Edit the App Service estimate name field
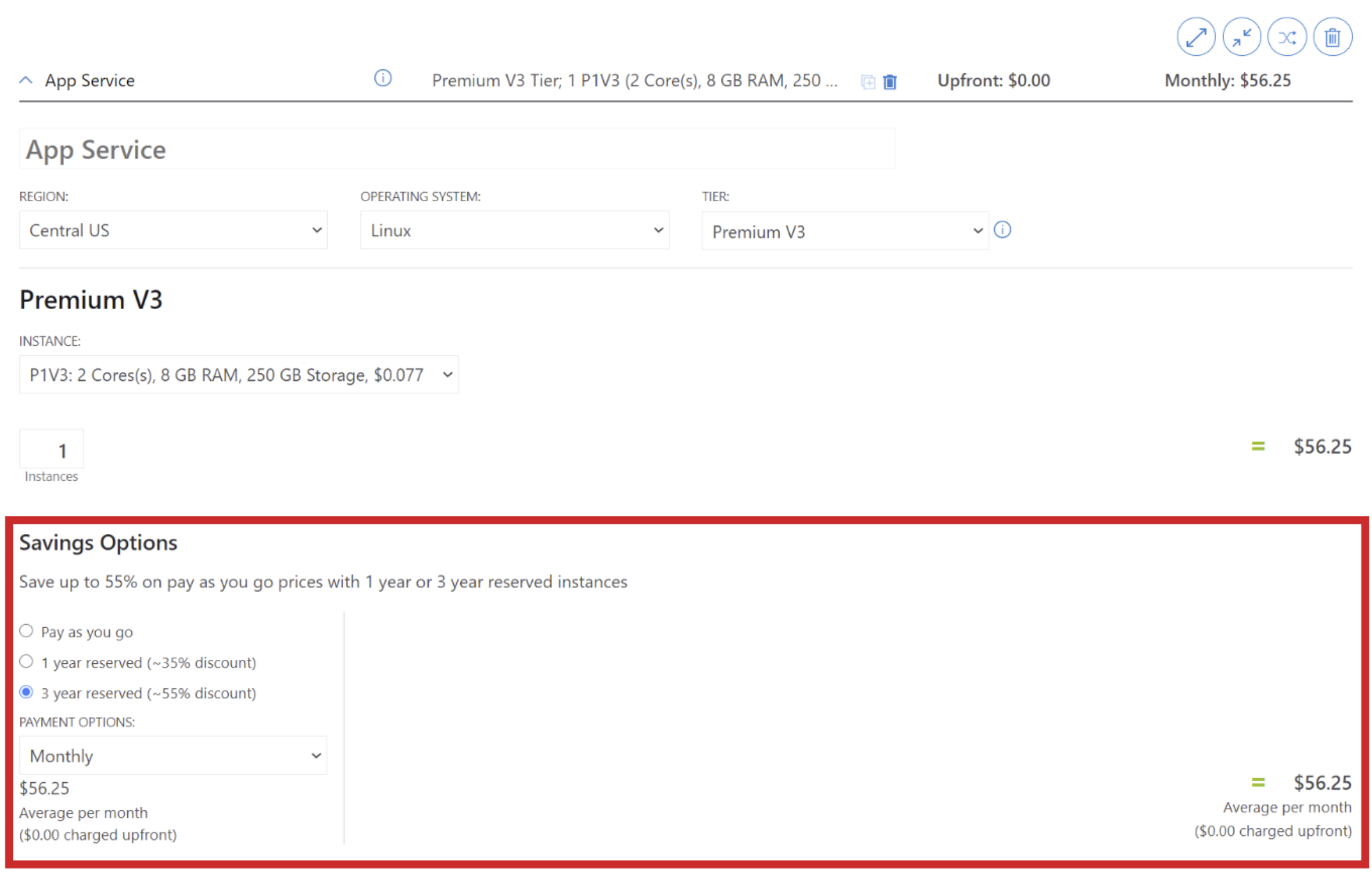 click(456, 148)
